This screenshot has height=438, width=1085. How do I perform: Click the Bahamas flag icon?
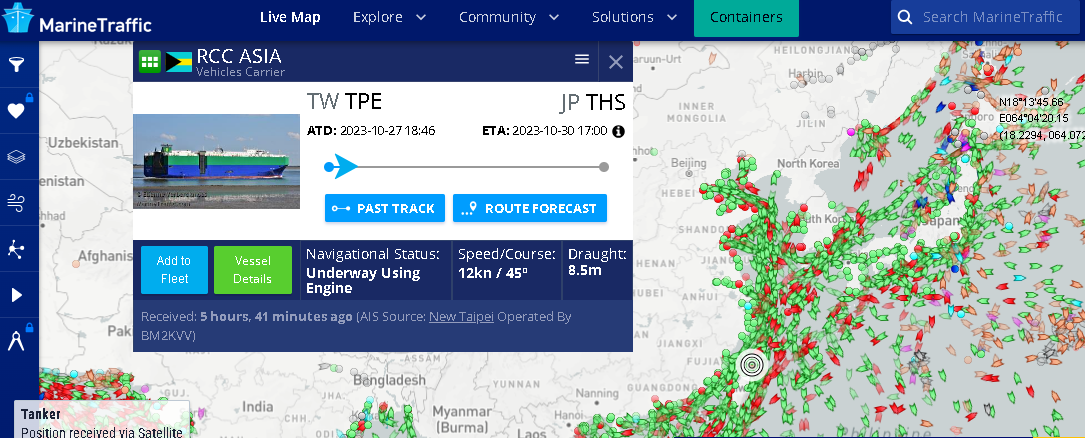tap(179, 62)
